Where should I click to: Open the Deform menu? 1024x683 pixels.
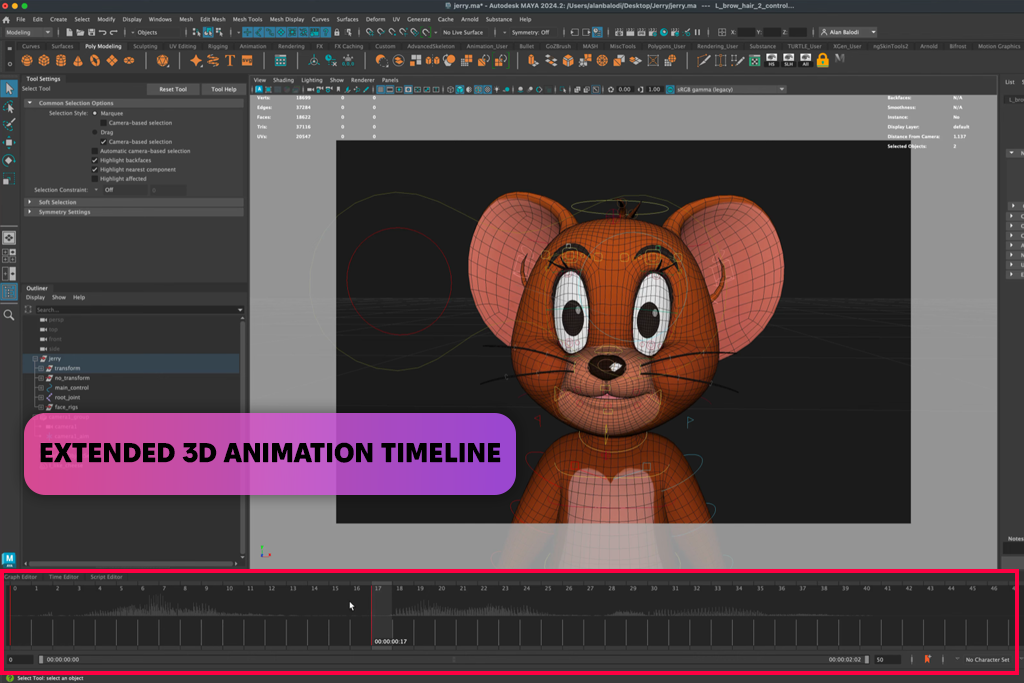click(x=376, y=20)
